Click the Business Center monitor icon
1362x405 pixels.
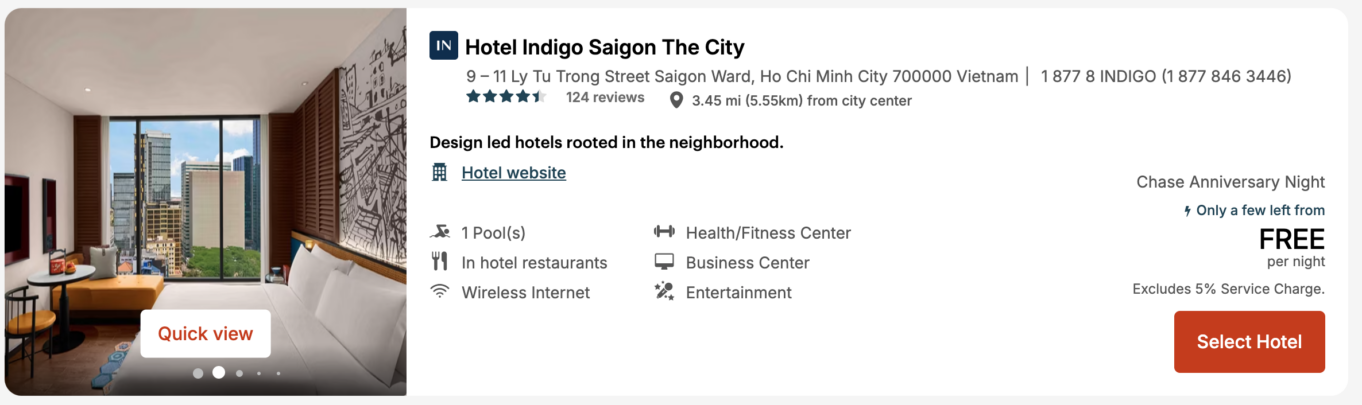664,262
